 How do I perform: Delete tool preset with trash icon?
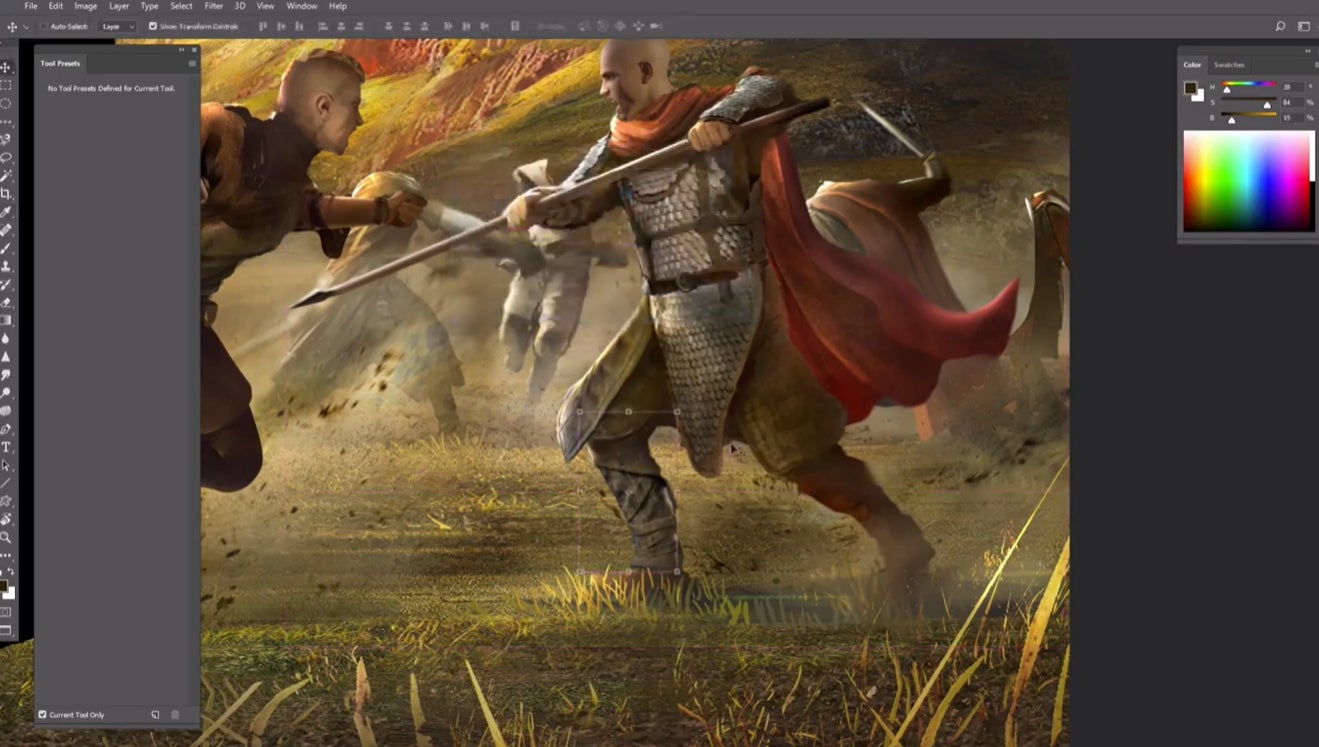(x=175, y=715)
